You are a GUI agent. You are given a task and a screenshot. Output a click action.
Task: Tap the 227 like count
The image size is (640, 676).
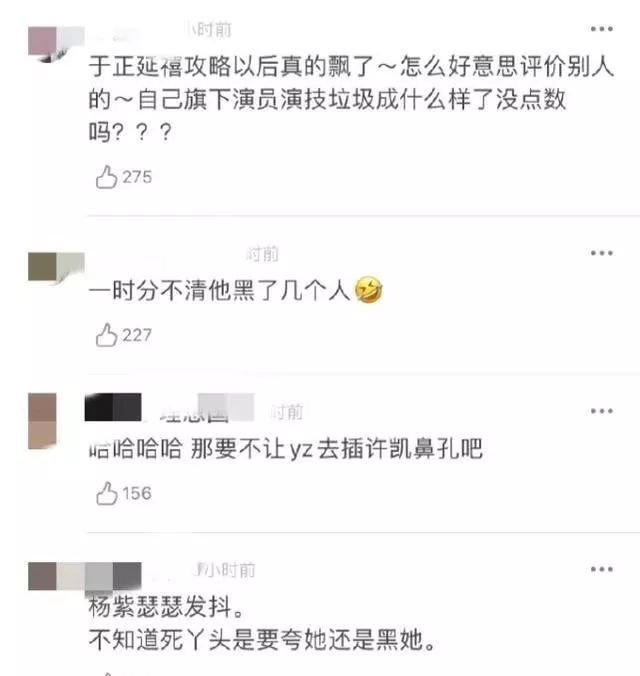pyautogui.click(x=137, y=335)
